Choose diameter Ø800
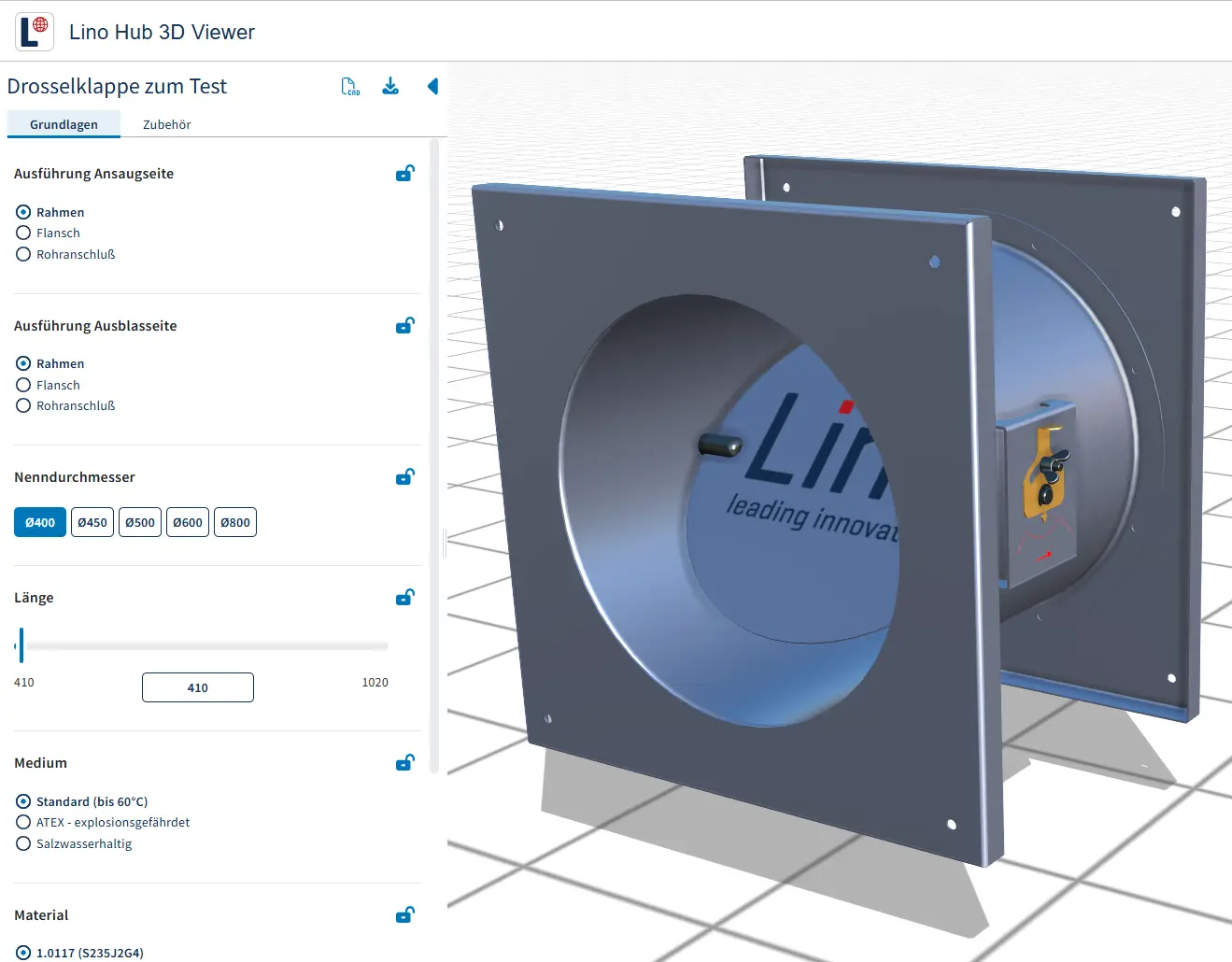The image size is (1232, 962). 235,522
